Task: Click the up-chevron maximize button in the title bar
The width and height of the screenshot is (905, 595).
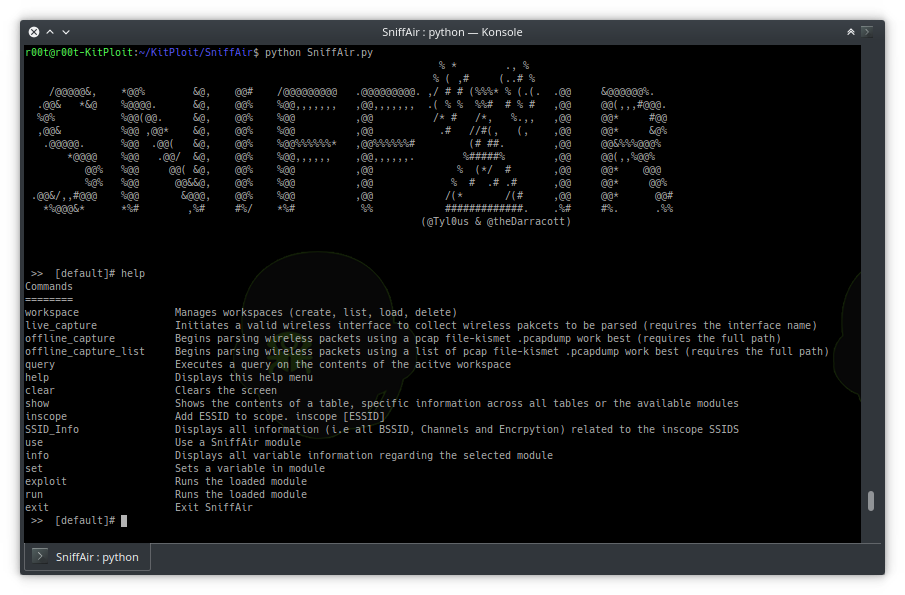Action: point(50,32)
